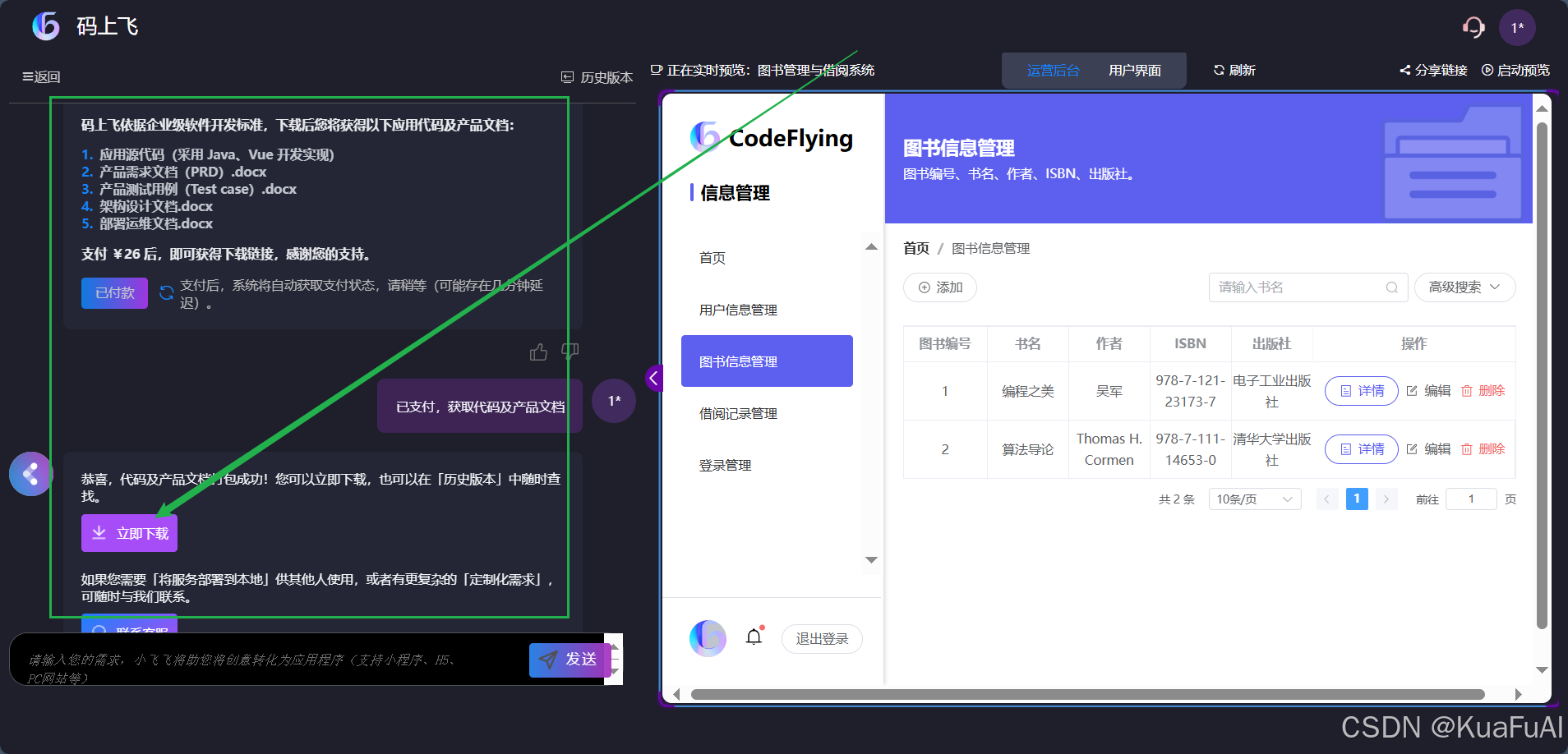Click next page arrow in pagination
Image resolution: width=1568 pixels, height=754 pixels.
[1386, 499]
